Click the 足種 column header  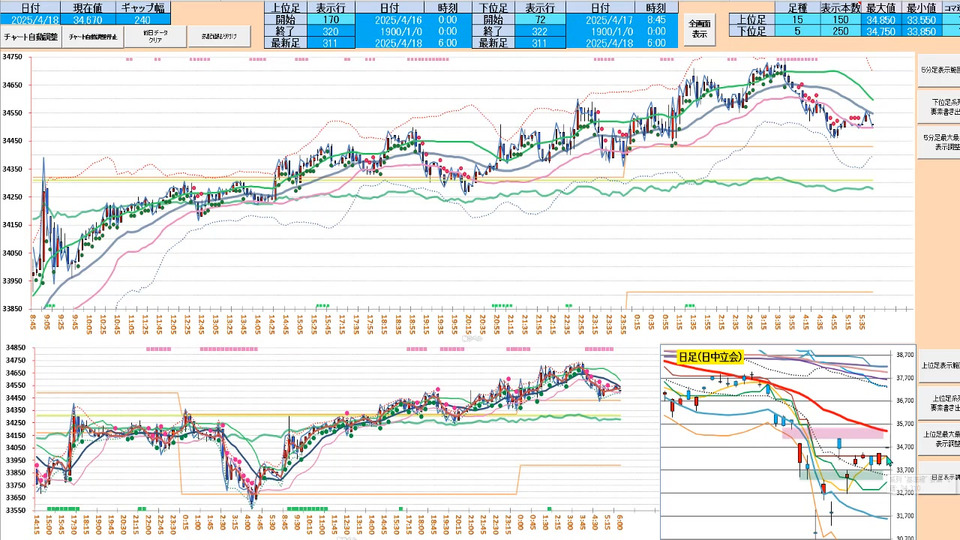pos(797,8)
